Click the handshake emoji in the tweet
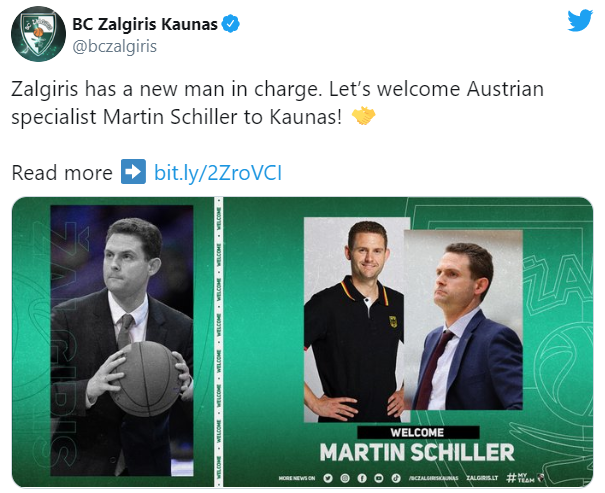This screenshot has height=493, width=605. point(364,116)
